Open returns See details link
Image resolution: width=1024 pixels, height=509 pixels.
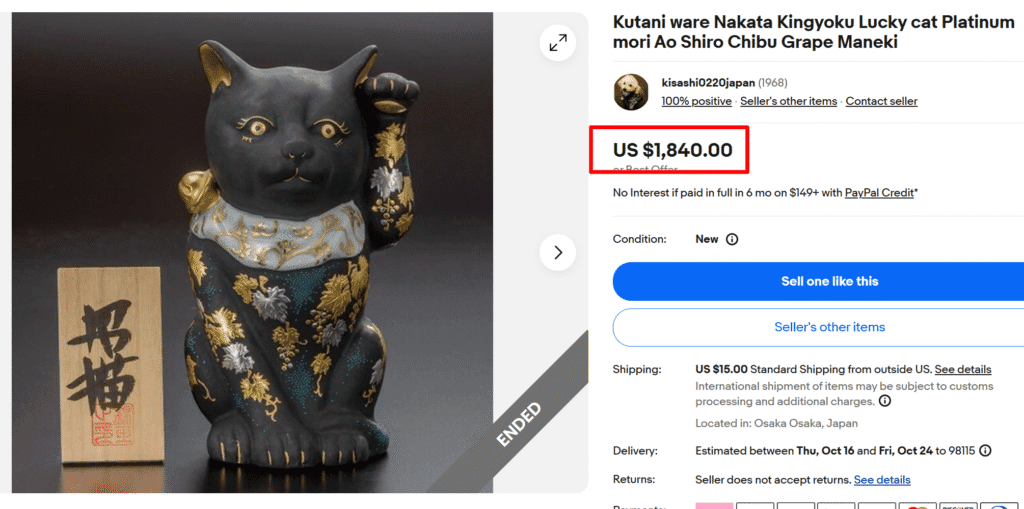882,480
